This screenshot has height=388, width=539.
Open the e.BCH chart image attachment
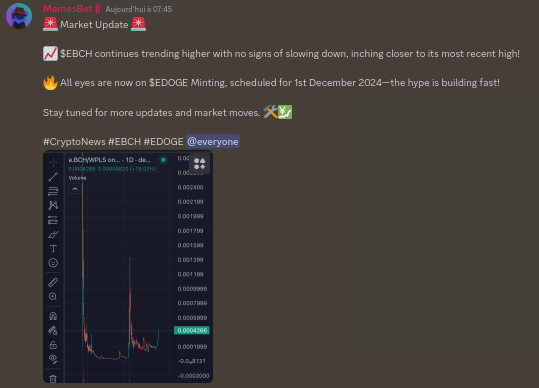click(x=128, y=267)
